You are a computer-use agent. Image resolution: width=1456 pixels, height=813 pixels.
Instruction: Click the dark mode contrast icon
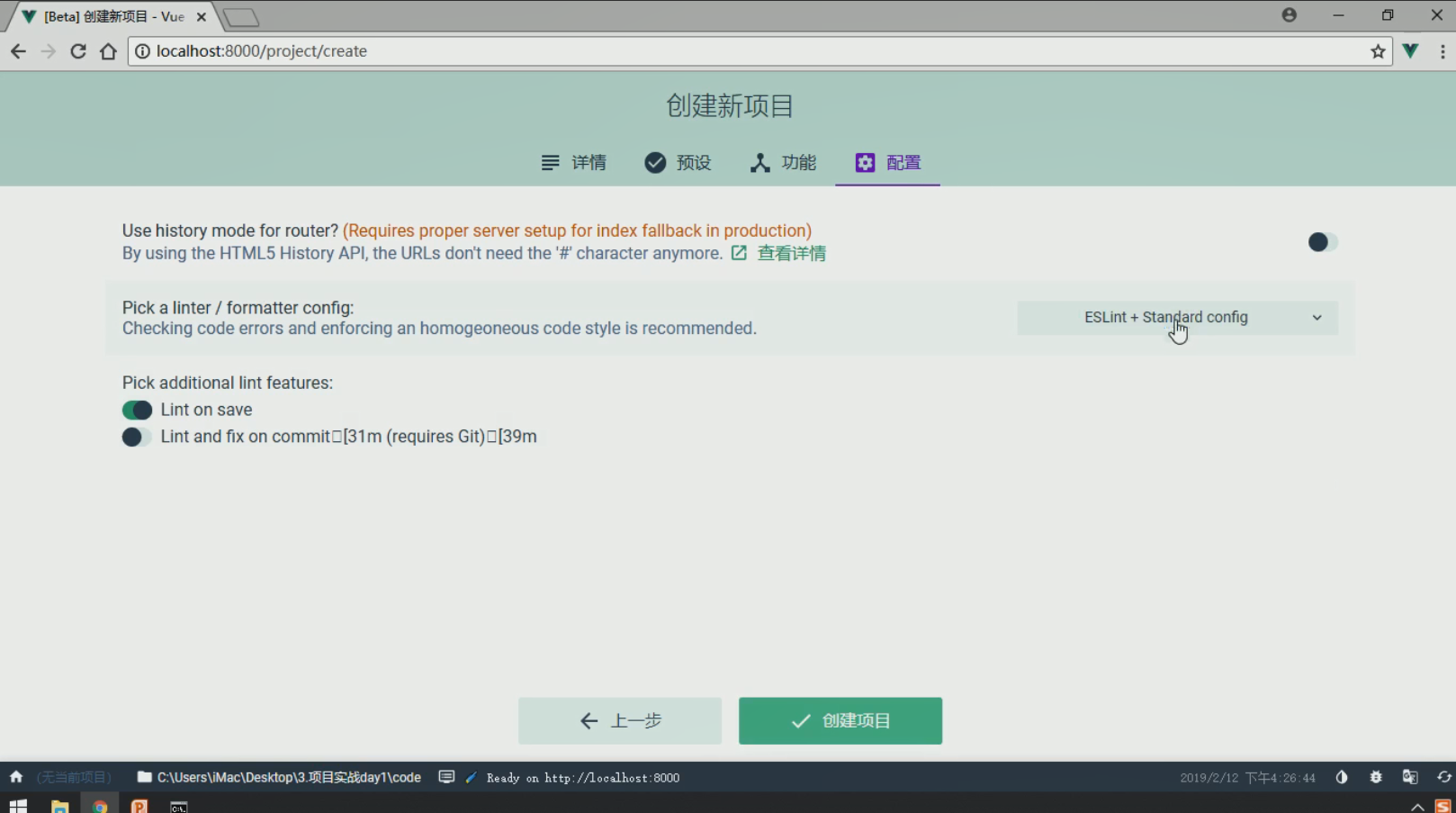[x=1342, y=777]
